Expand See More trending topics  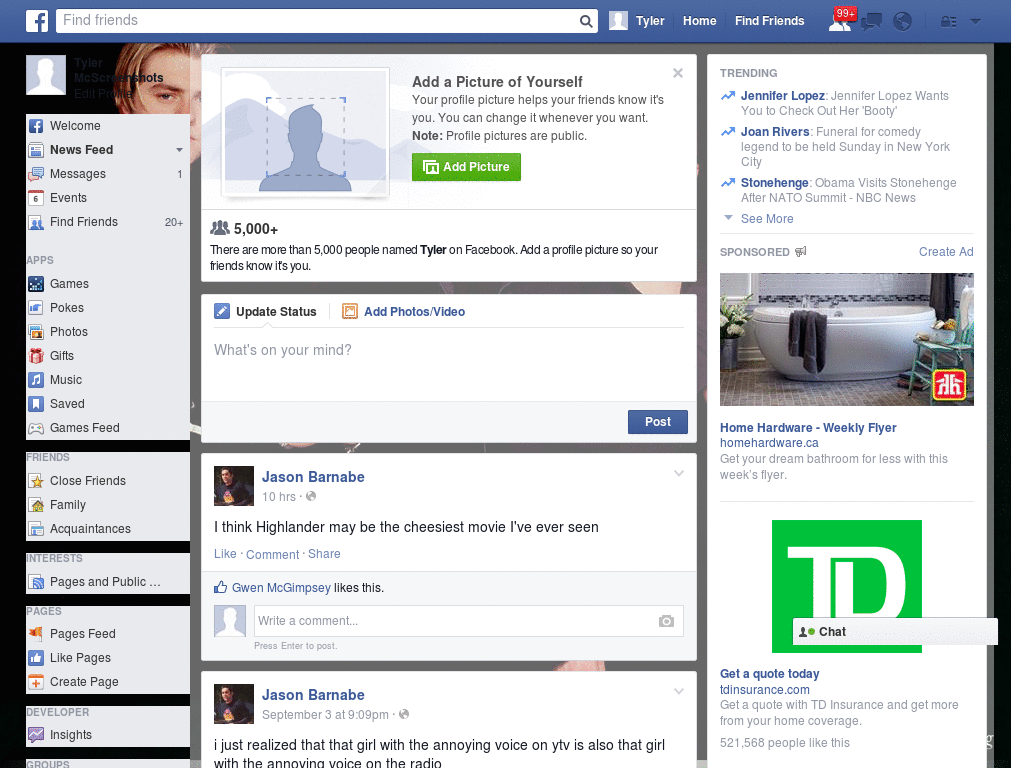click(x=767, y=219)
